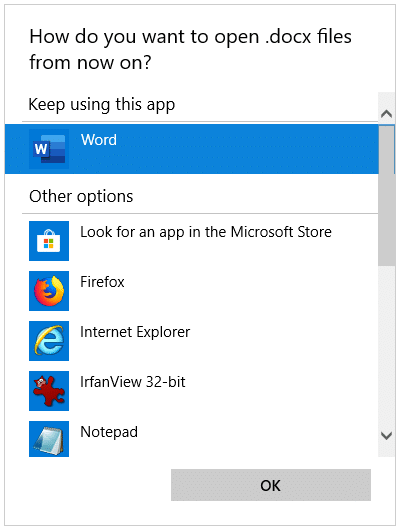Click the scrollbar down arrow
The image size is (400, 529).
[386, 436]
